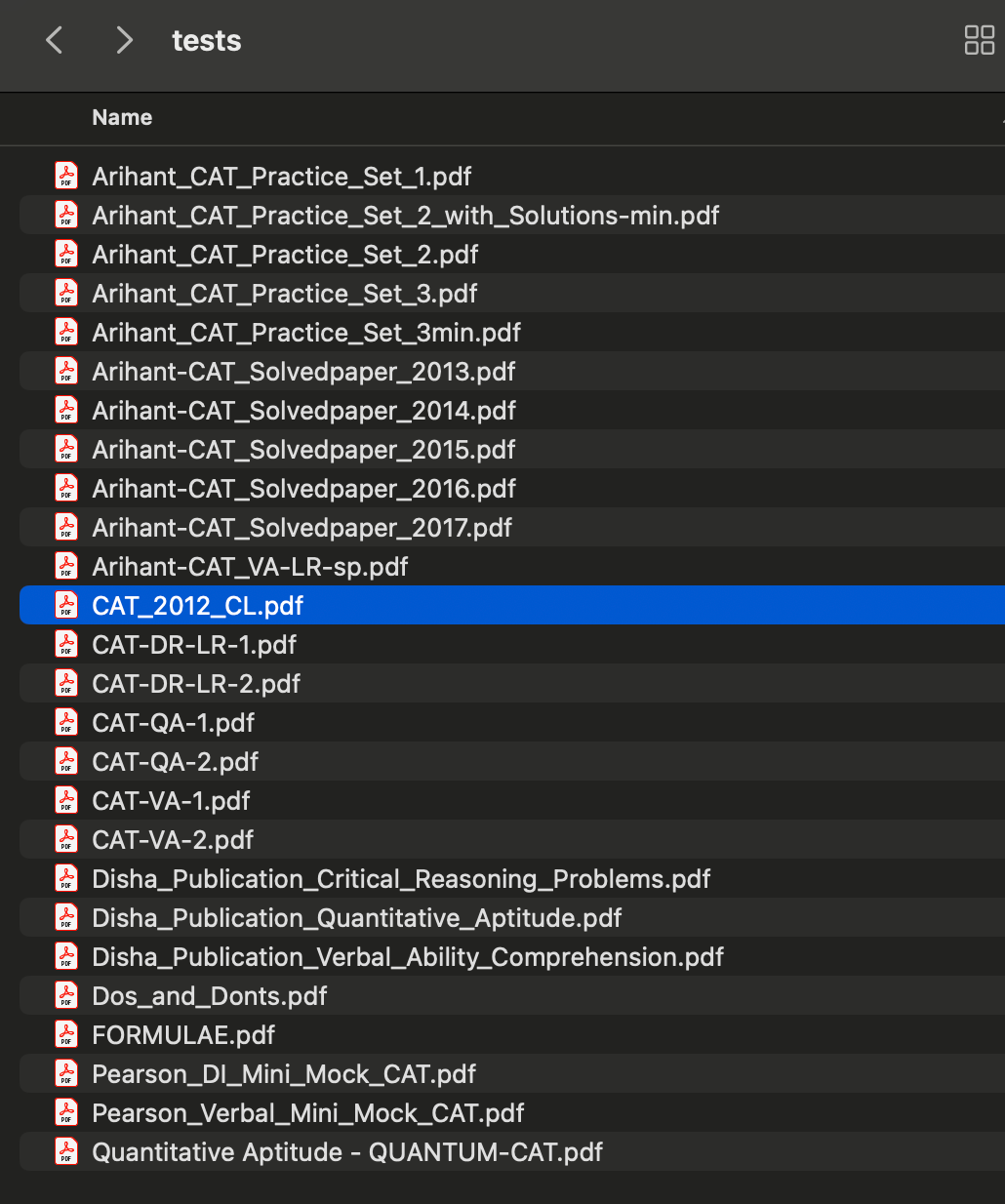Click the tests folder title
1005x1204 pixels.
(207, 41)
